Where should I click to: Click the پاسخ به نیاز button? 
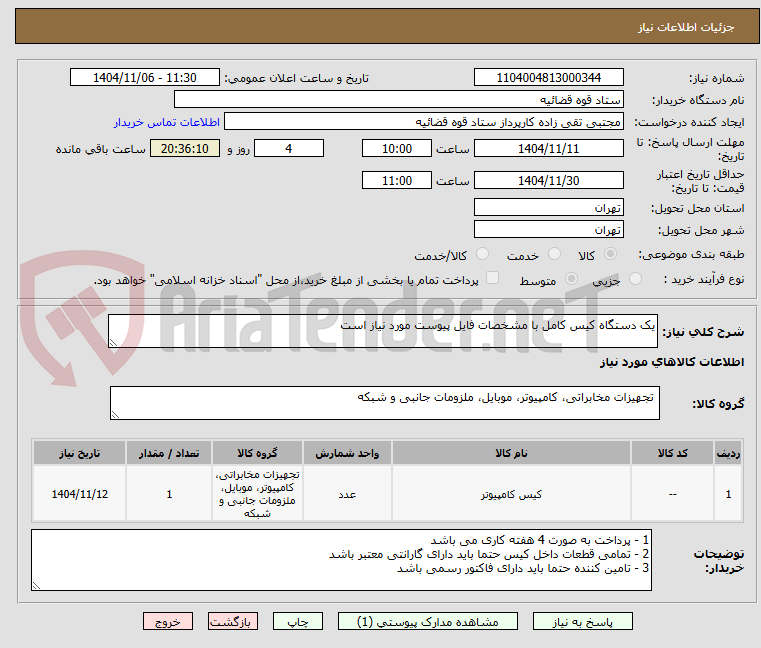click(x=582, y=621)
